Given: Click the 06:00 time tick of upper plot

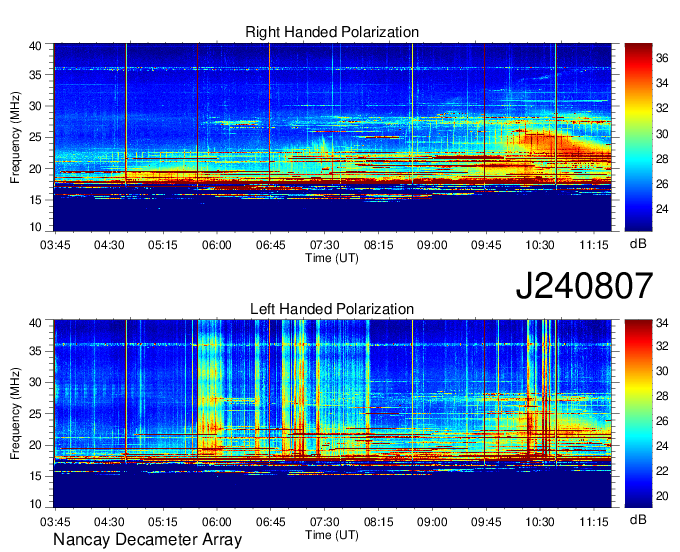Looking at the screenshot, I should pos(216,245).
